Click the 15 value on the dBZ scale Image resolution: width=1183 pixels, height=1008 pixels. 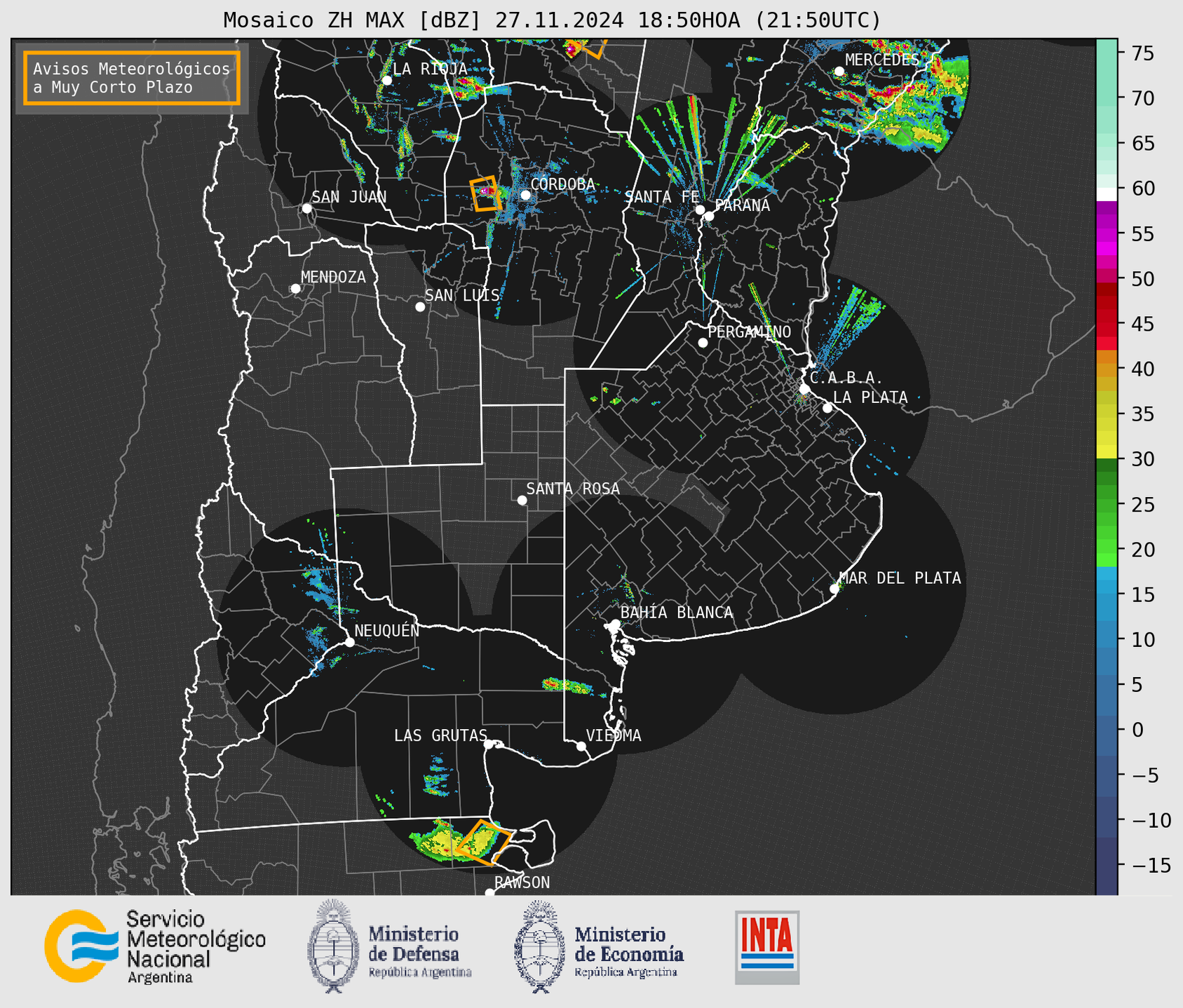tap(1143, 594)
